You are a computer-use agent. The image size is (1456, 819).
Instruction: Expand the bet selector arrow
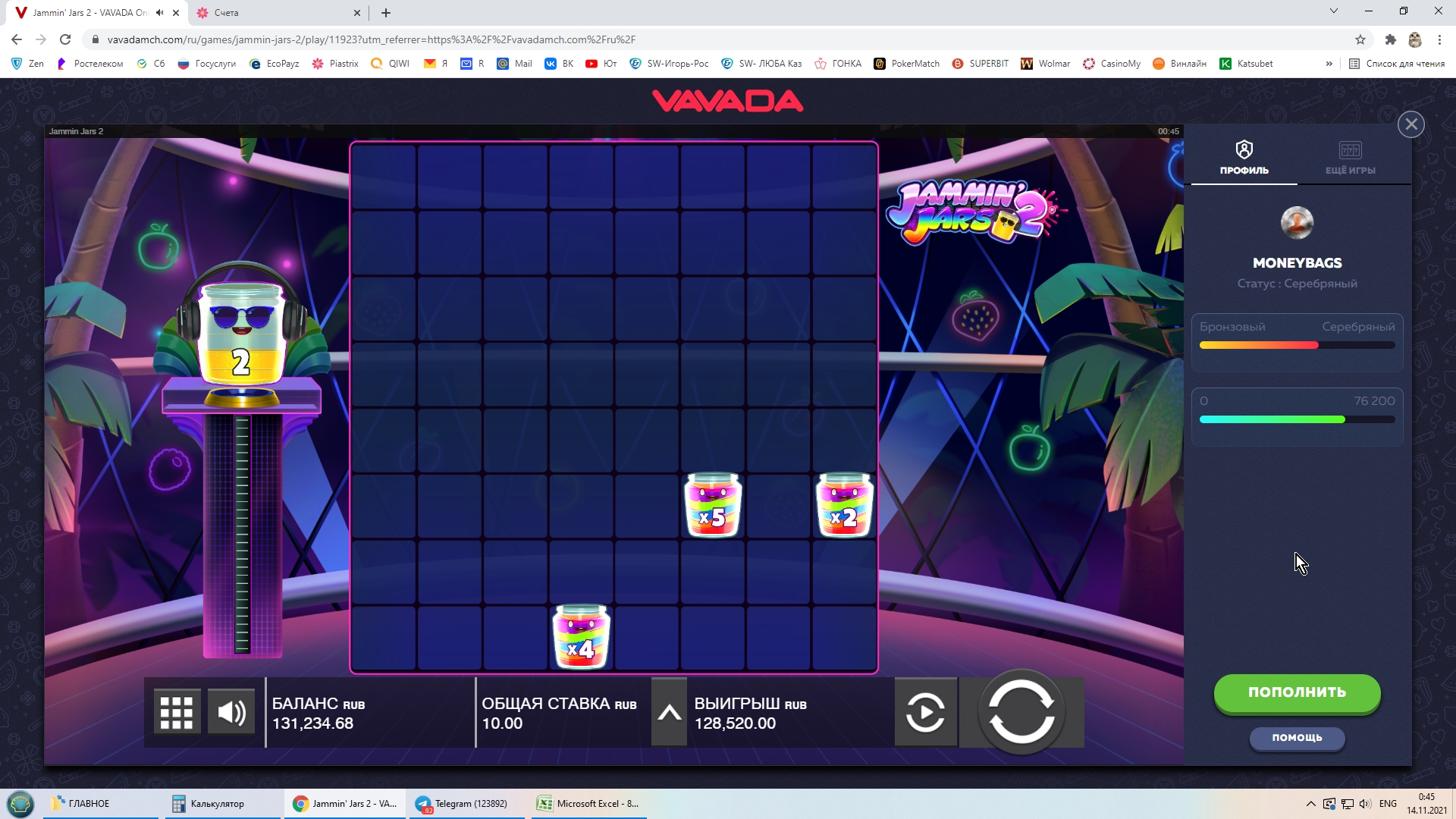coord(669,712)
